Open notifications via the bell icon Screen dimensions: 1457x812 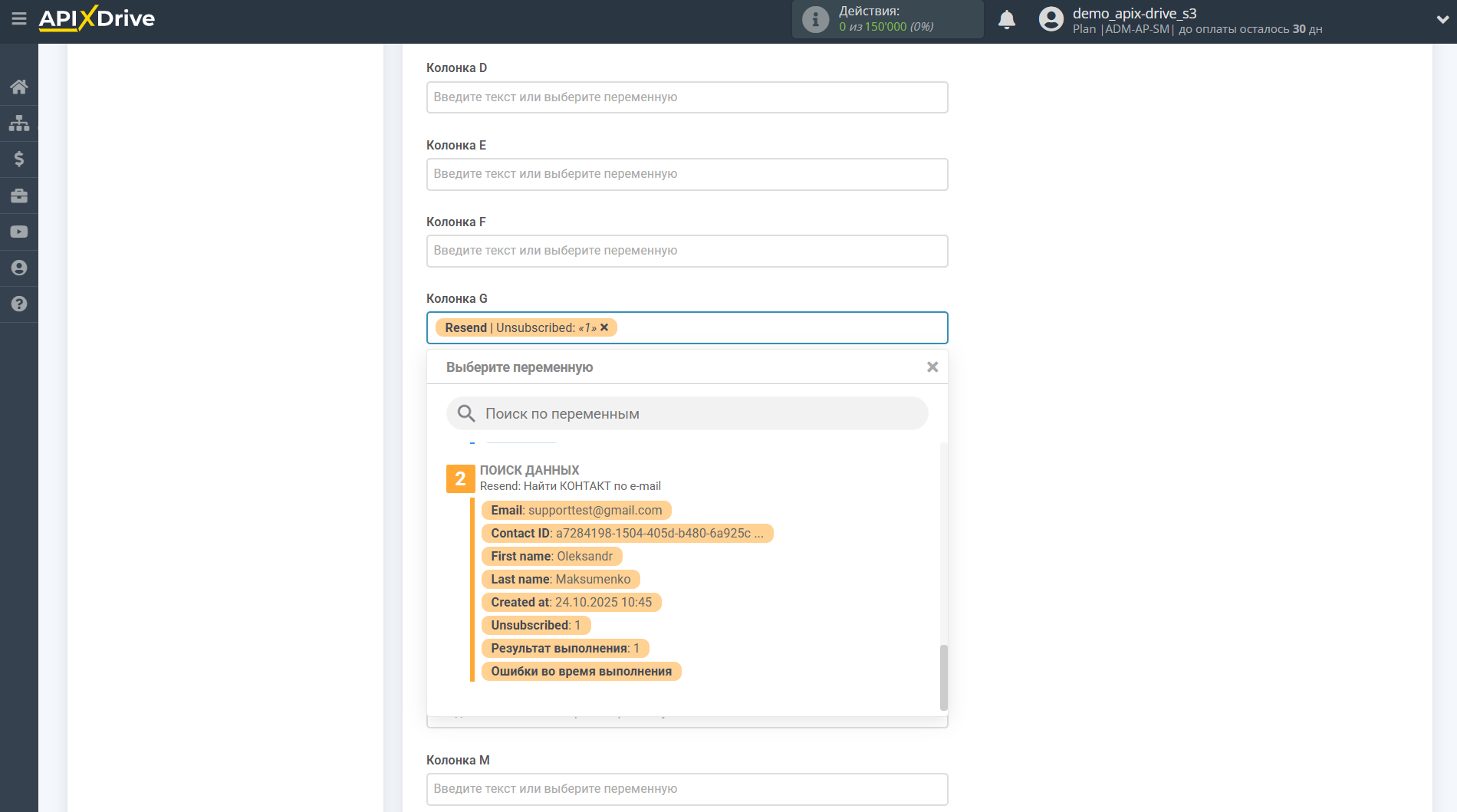tap(1007, 18)
